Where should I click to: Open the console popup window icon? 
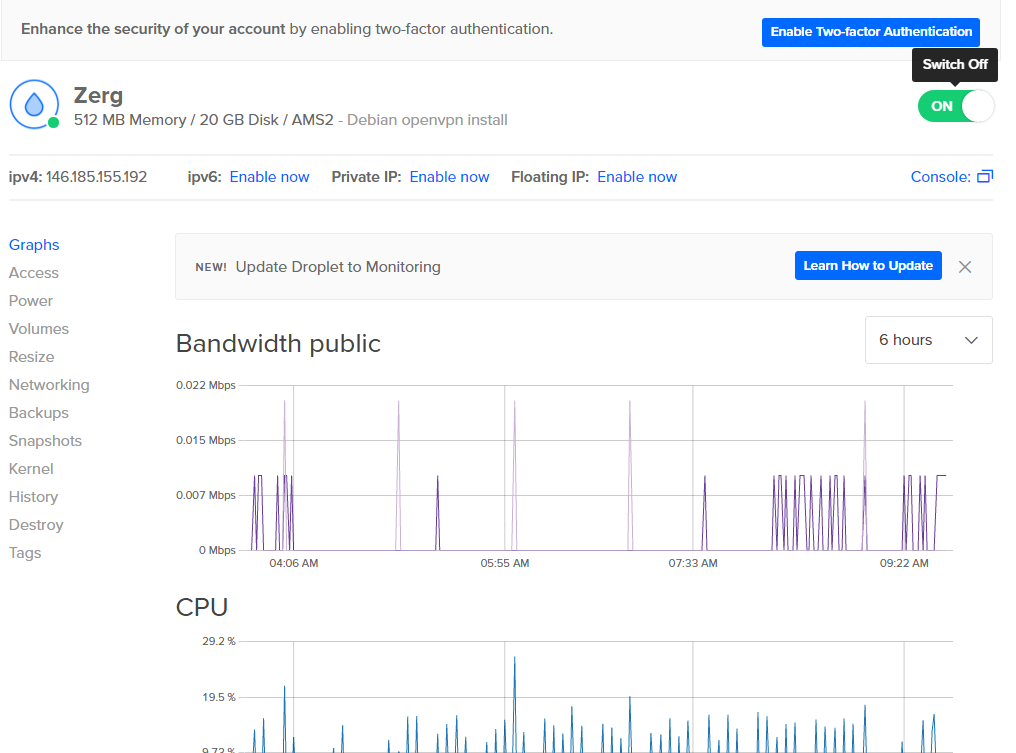coord(985,176)
